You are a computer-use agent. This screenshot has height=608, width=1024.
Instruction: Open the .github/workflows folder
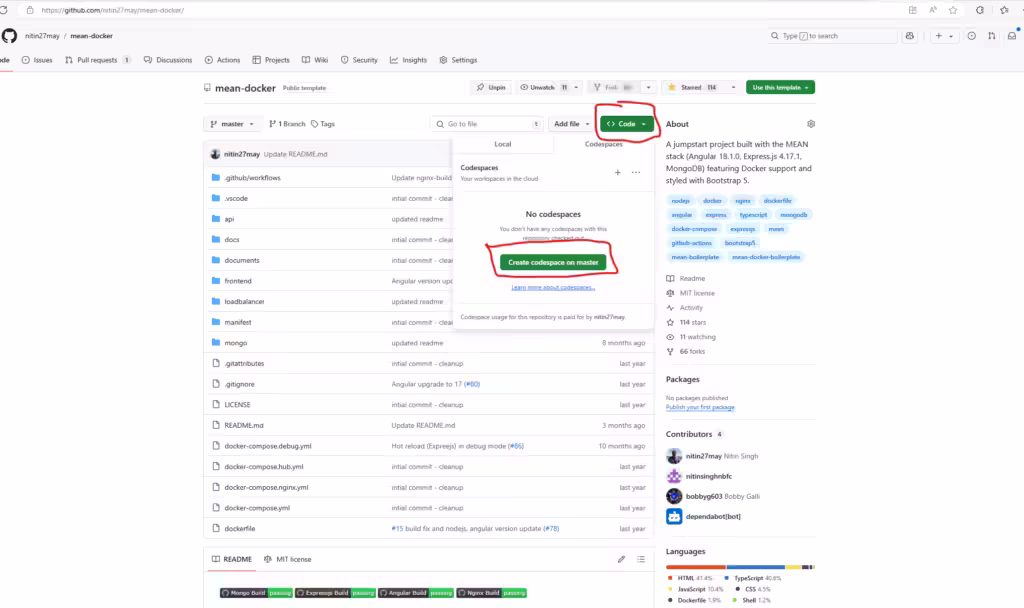tap(252, 178)
